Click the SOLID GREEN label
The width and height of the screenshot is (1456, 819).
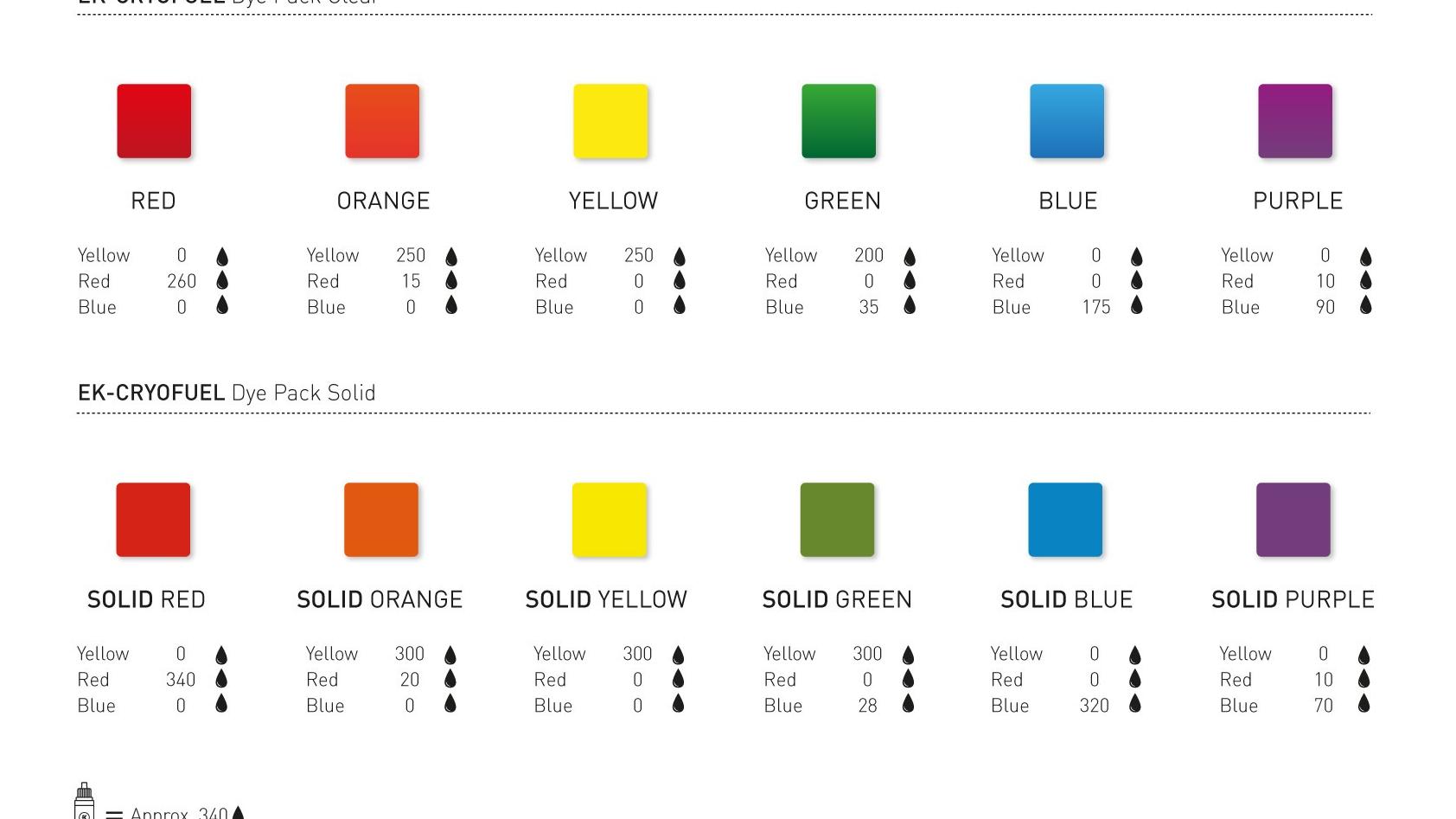pyautogui.click(x=837, y=599)
